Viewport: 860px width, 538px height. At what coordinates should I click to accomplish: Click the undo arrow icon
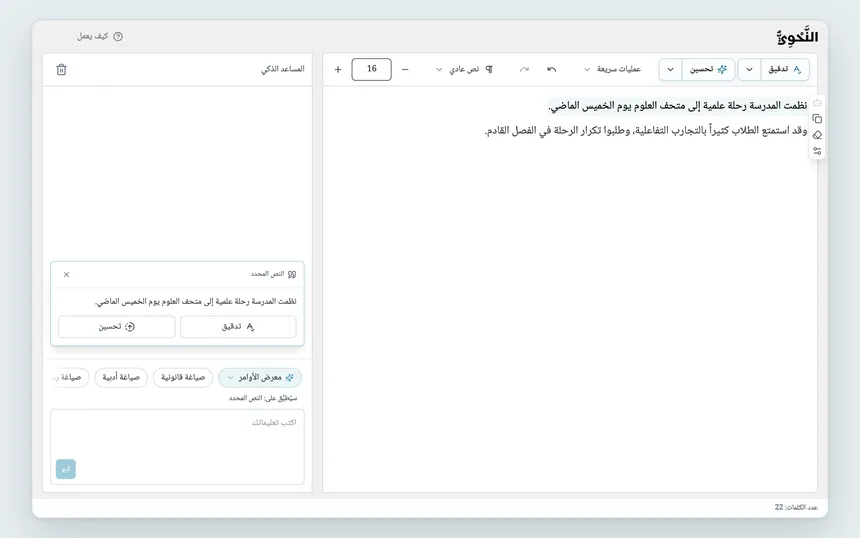coord(552,69)
